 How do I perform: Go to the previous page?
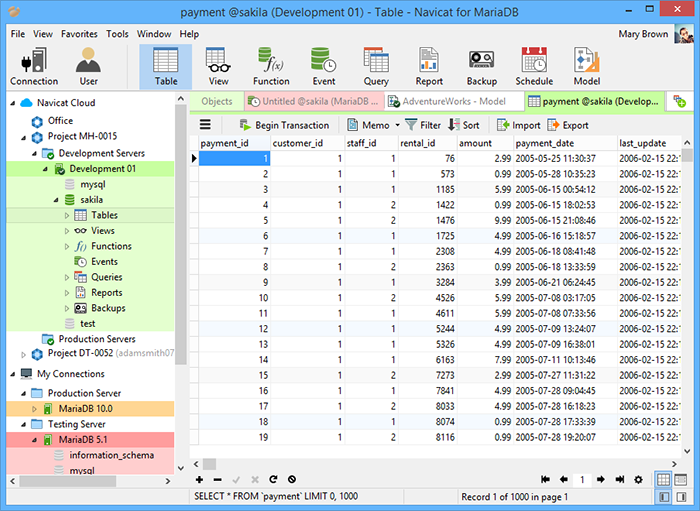click(564, 479)
